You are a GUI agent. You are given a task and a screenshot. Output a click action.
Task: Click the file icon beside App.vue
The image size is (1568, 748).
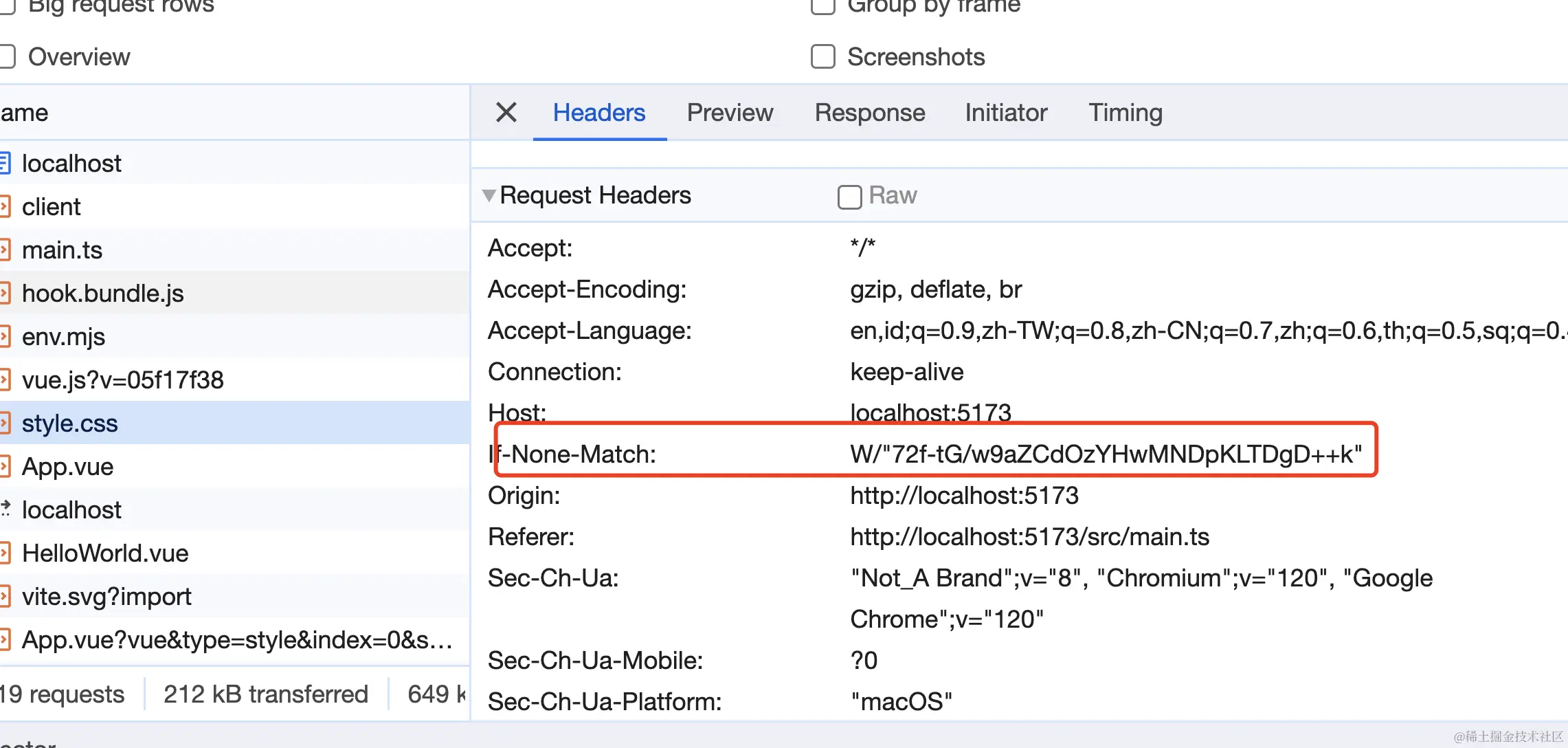[x=4, y=467]
